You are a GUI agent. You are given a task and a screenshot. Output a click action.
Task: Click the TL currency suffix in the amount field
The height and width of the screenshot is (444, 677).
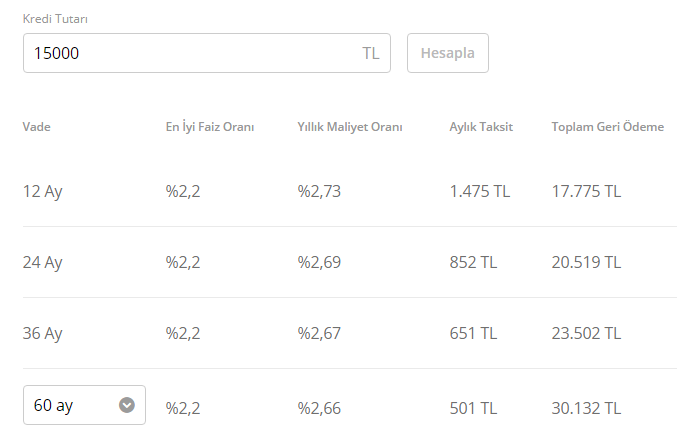(371, 53)
